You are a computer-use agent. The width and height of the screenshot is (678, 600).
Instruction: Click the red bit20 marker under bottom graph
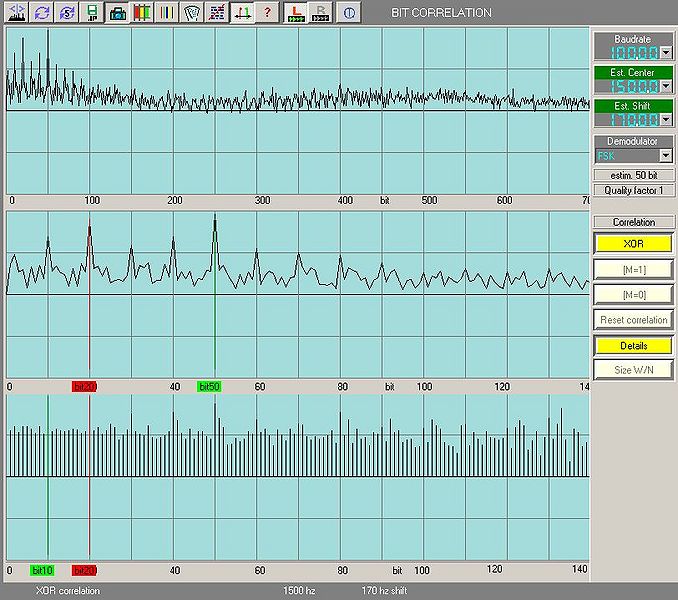84,570
